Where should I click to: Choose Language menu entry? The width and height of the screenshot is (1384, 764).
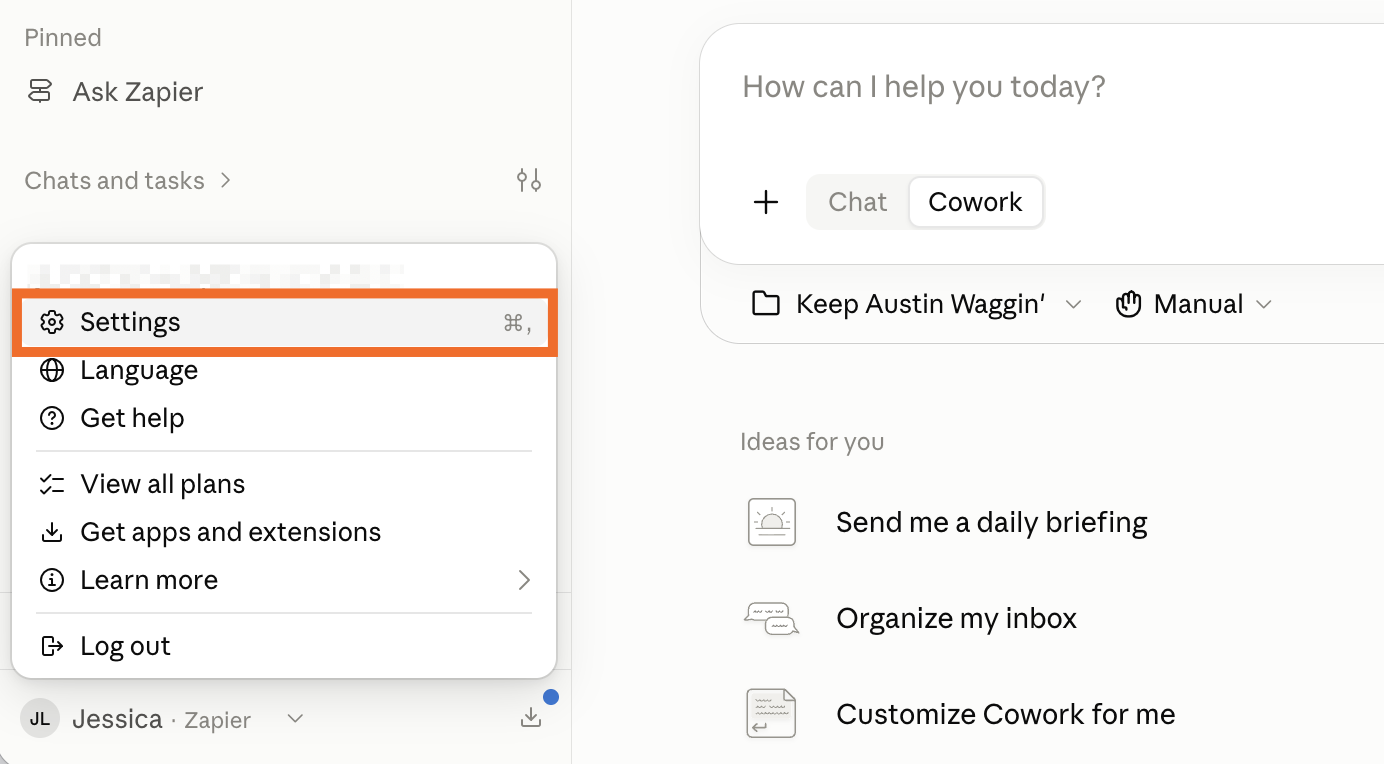point(285,370)
